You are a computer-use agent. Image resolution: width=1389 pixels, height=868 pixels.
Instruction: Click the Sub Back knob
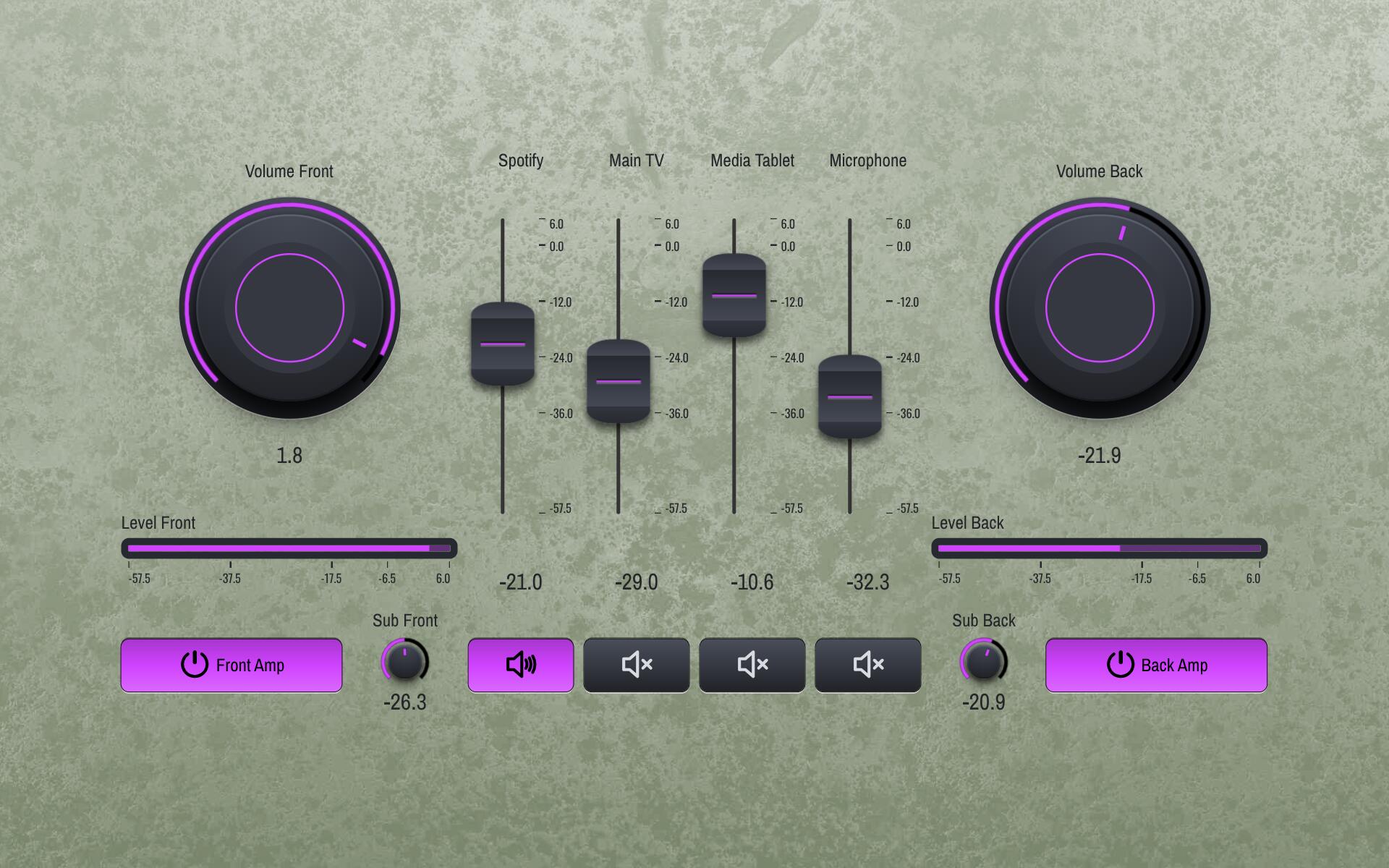pos(983,661)
